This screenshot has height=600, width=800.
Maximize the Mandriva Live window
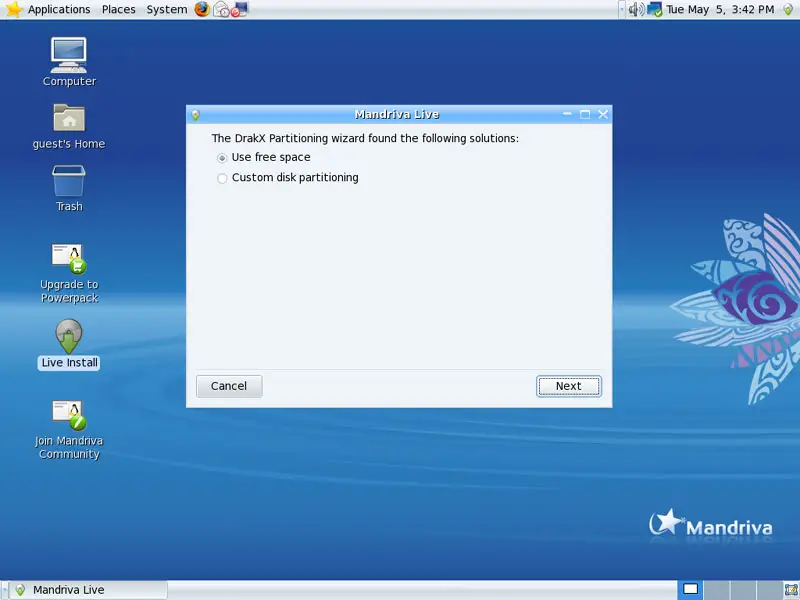click(x=585, y=114)
